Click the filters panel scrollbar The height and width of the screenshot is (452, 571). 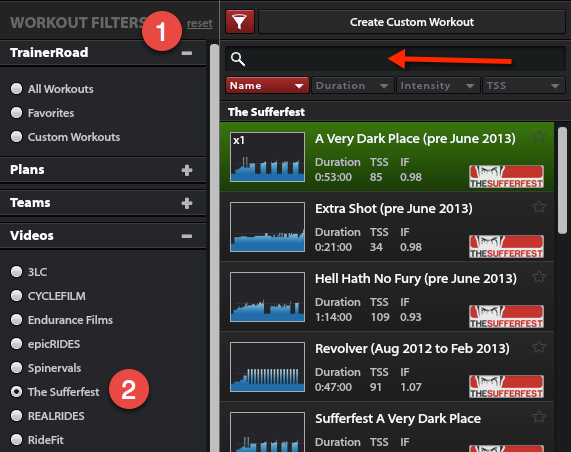coord(214,248)
